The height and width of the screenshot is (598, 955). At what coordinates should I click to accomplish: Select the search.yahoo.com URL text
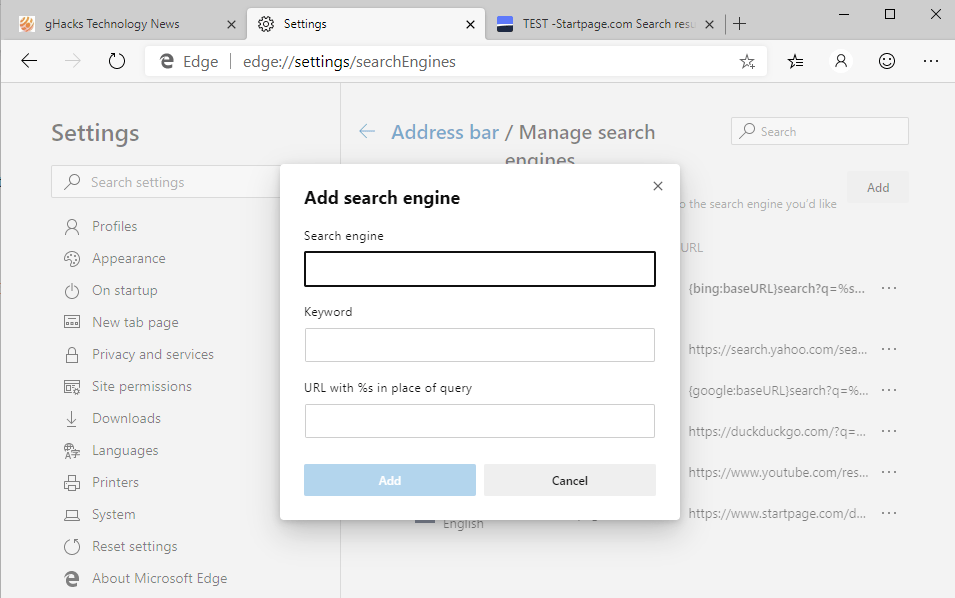click(778, 350)
